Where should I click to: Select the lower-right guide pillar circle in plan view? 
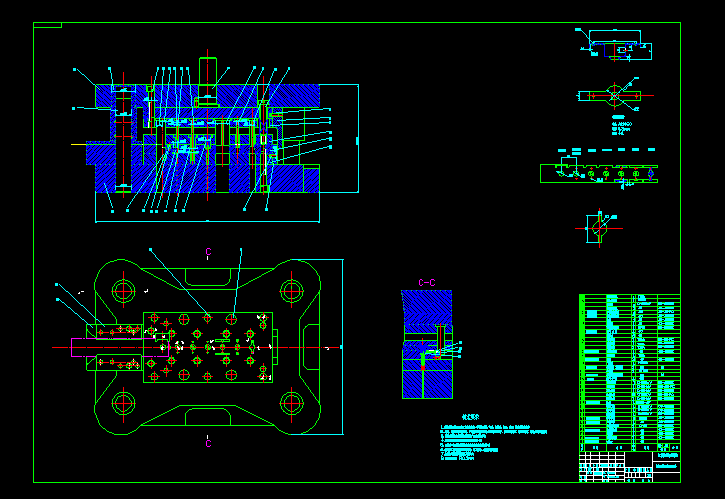point(292,403)
